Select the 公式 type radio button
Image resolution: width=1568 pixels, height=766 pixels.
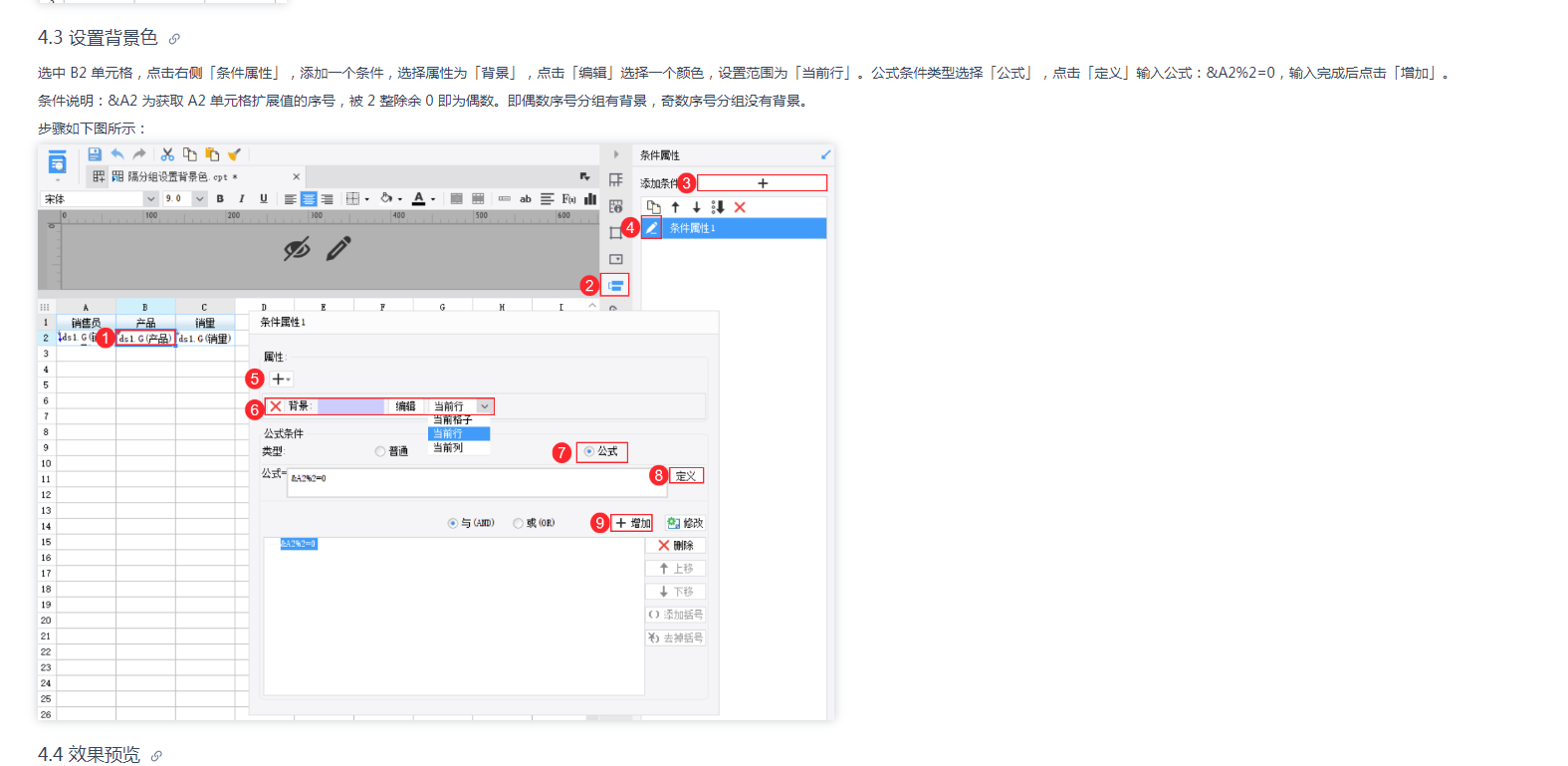click(588, 451)
